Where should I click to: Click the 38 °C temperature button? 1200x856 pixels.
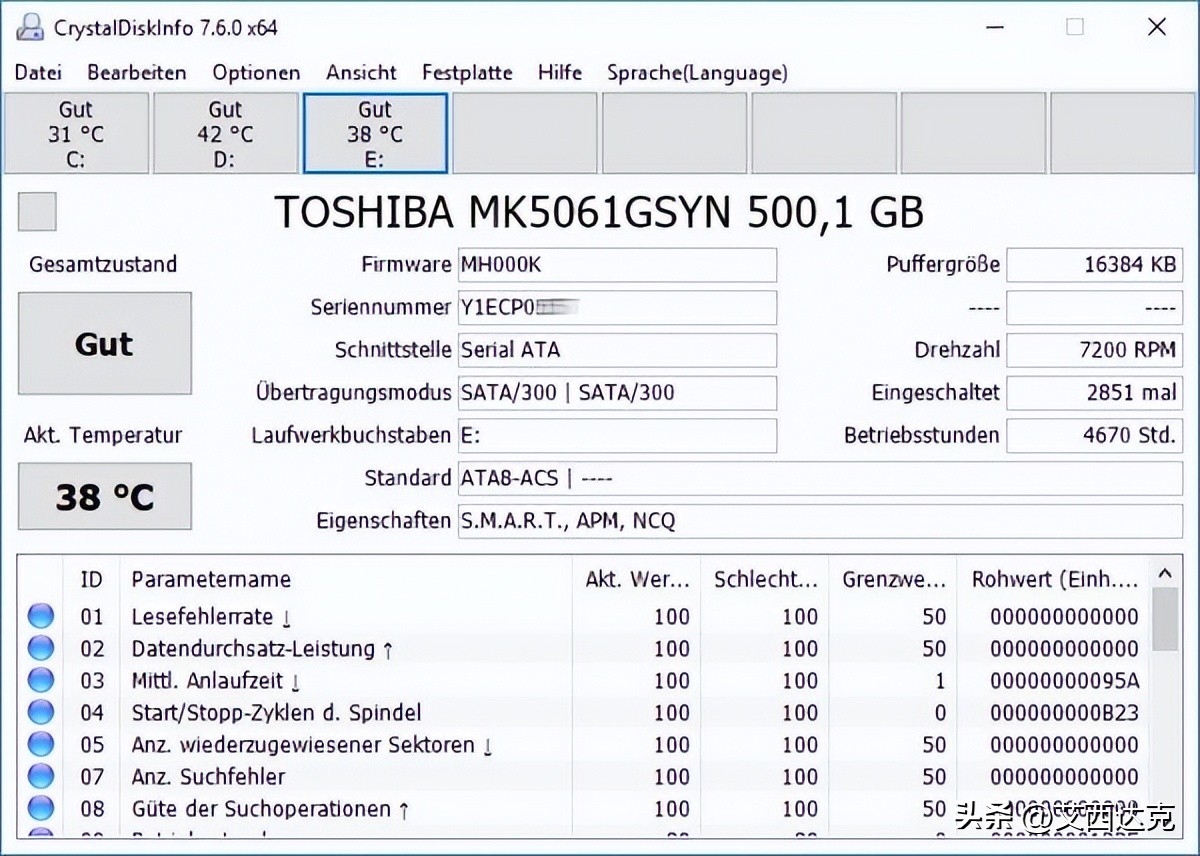[105, 497]
